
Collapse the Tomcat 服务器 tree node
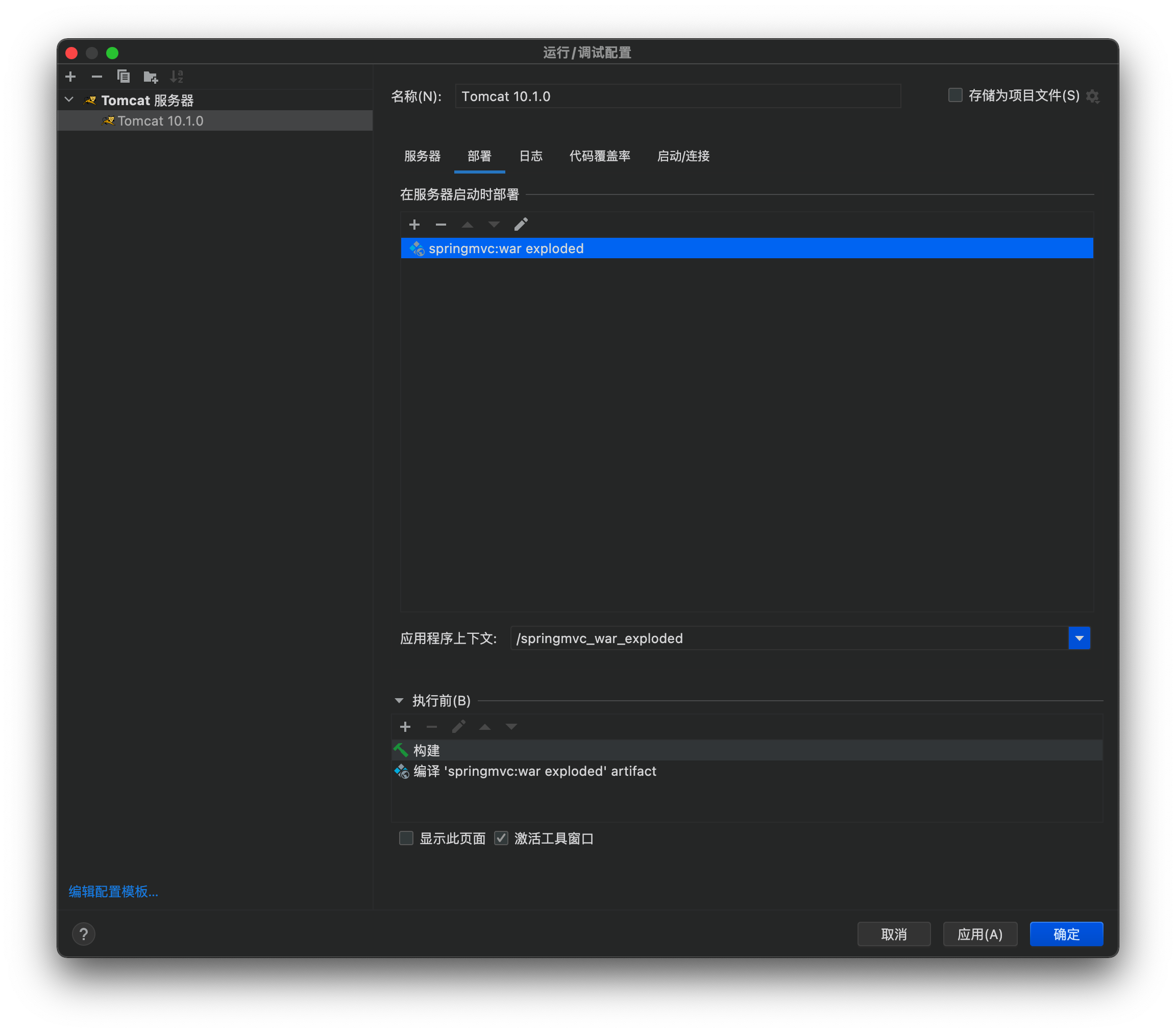(x=69, y=100)
